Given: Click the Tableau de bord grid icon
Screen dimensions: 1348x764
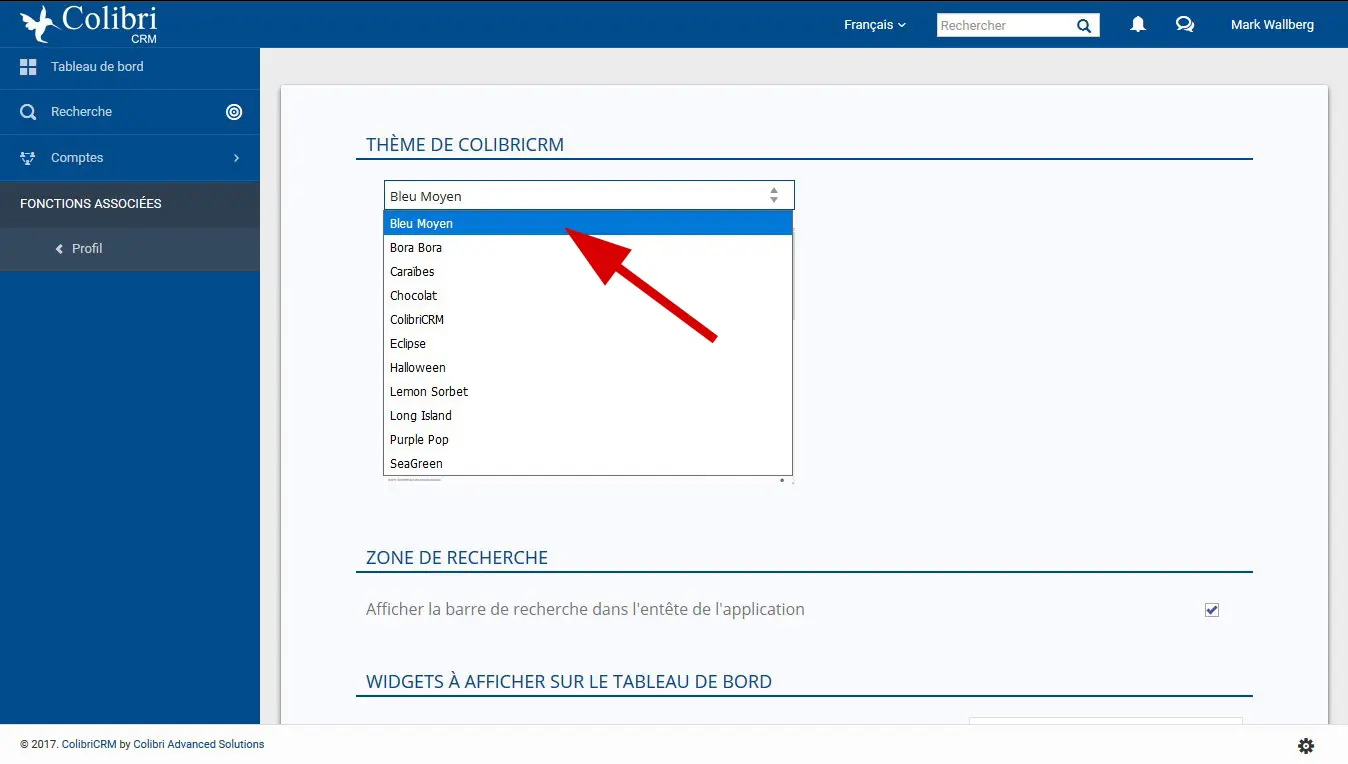Looking at the screenshot, I should coord(28,67).
